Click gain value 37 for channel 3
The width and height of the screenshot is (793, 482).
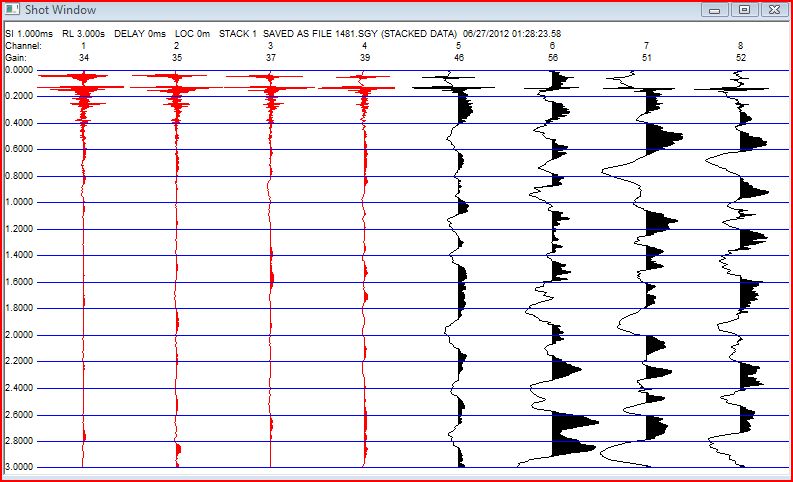coord(271,58)
